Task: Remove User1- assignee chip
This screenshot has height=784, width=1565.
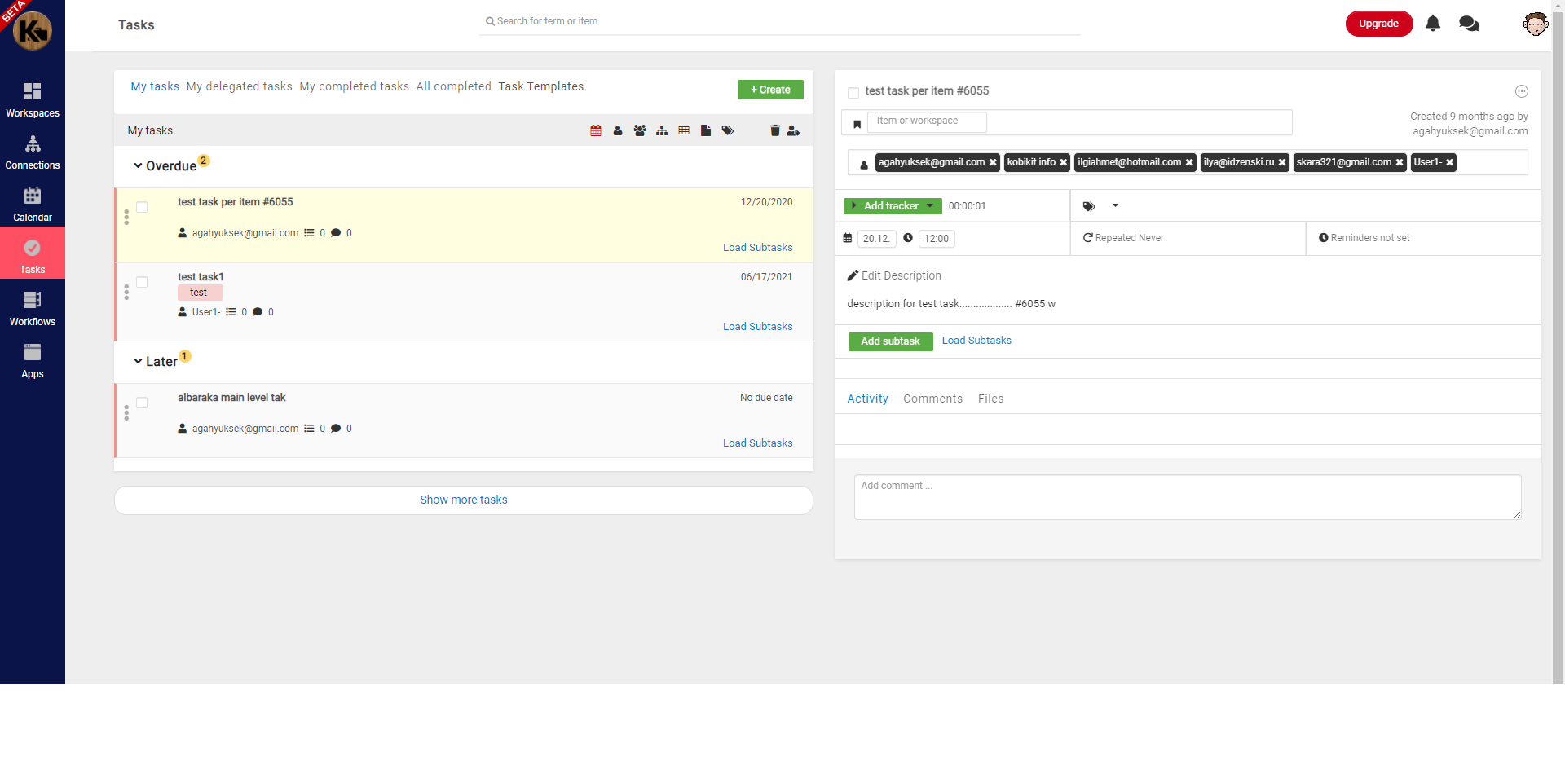Action: point(1449,162)
